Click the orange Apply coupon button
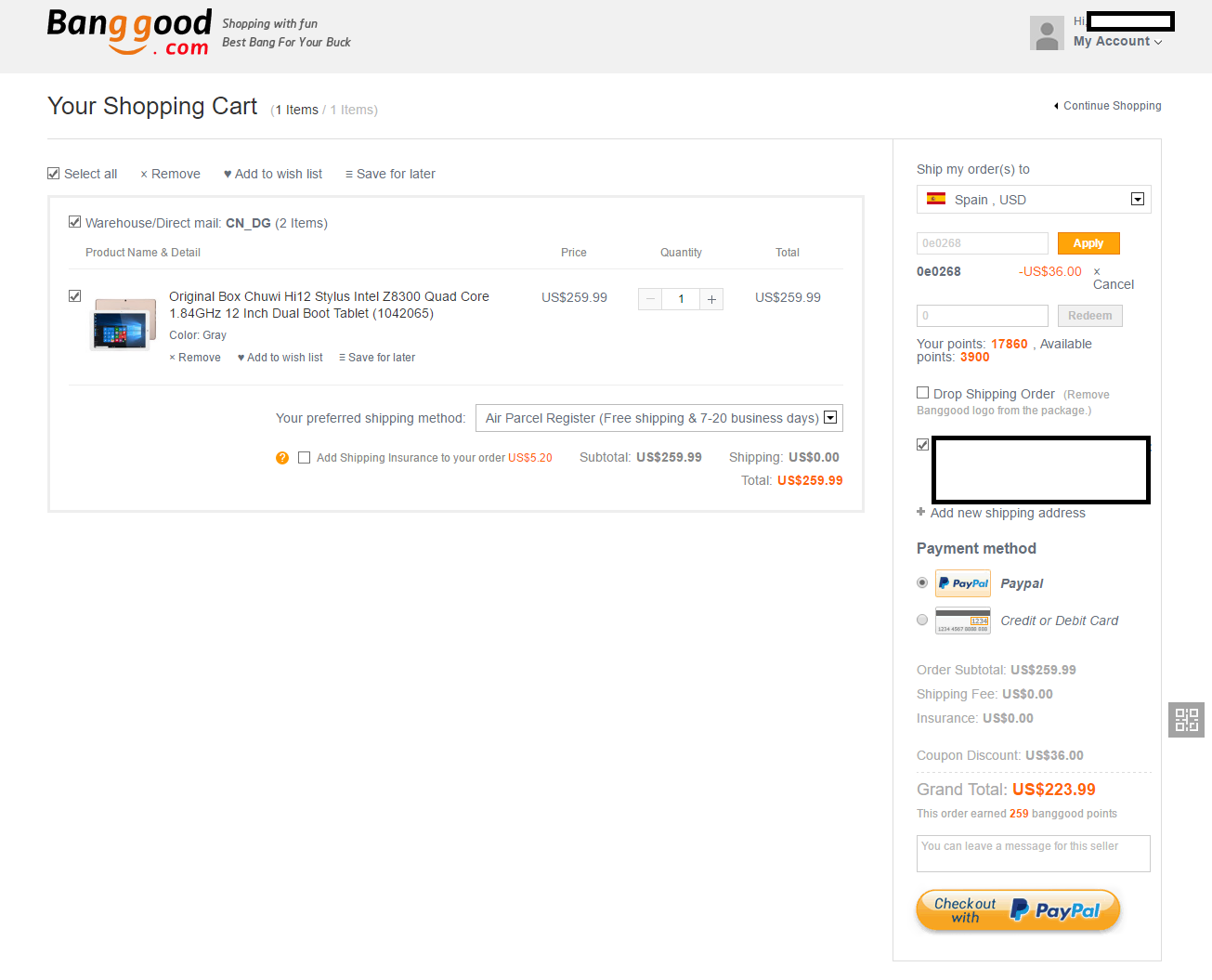1212x980 pixels. [x=1088, y=243]
